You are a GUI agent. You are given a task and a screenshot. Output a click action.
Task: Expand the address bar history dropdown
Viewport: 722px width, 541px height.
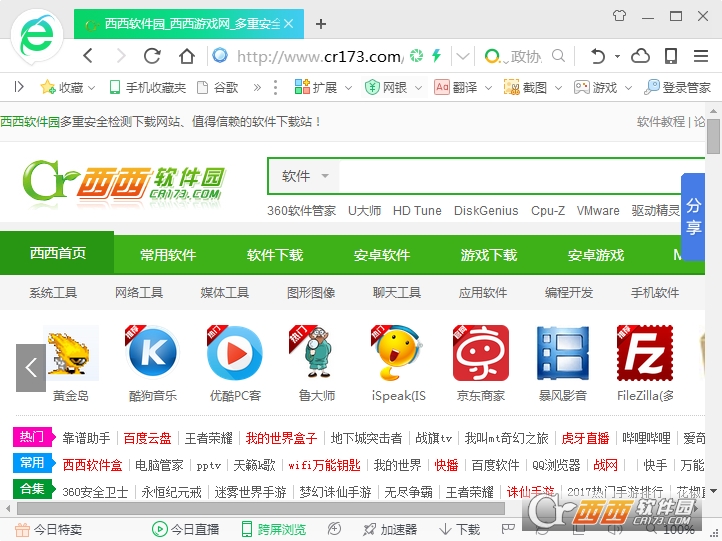tap(462, 57)
